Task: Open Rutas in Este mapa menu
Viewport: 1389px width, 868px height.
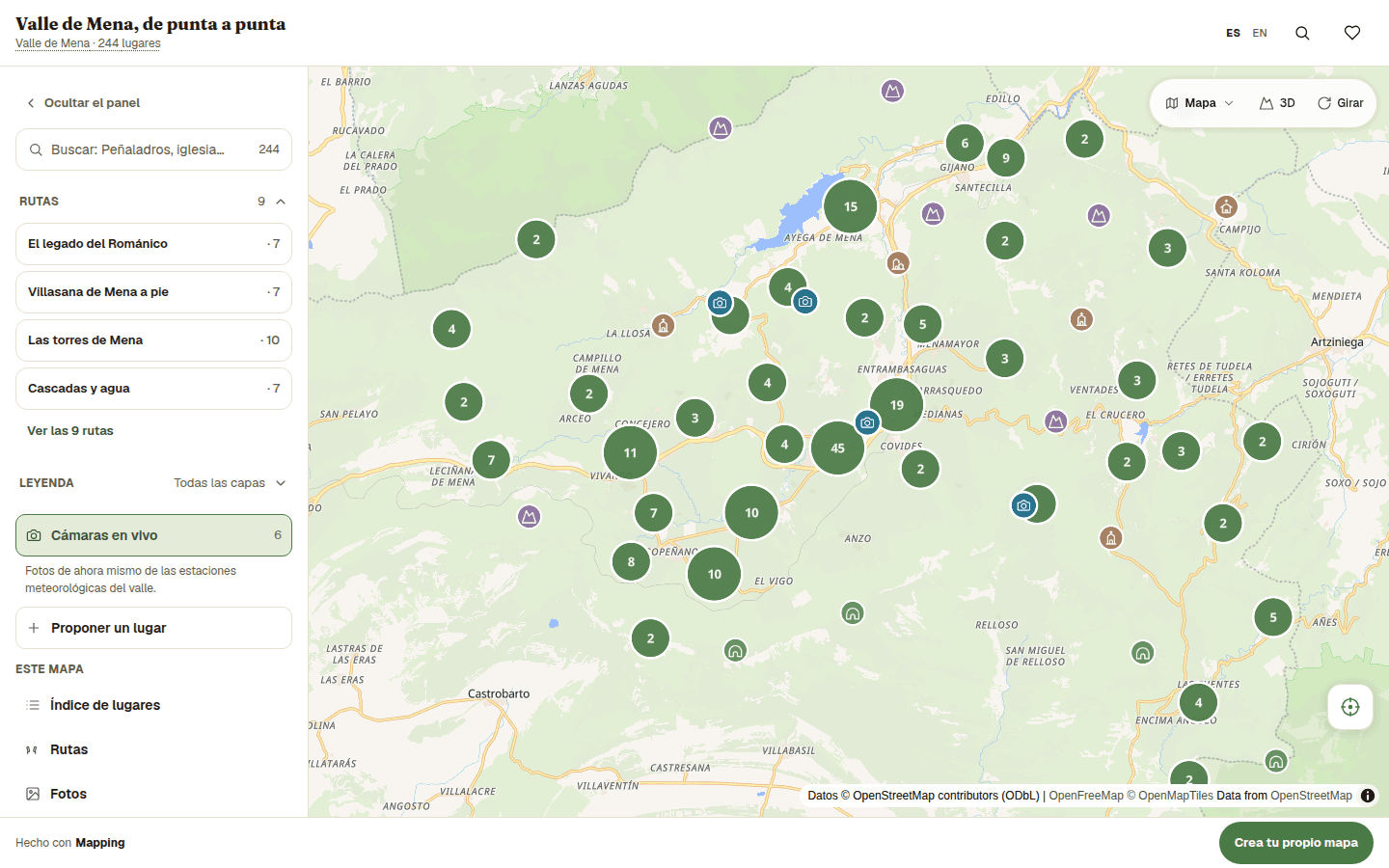Action: click(x=68, y=749)
